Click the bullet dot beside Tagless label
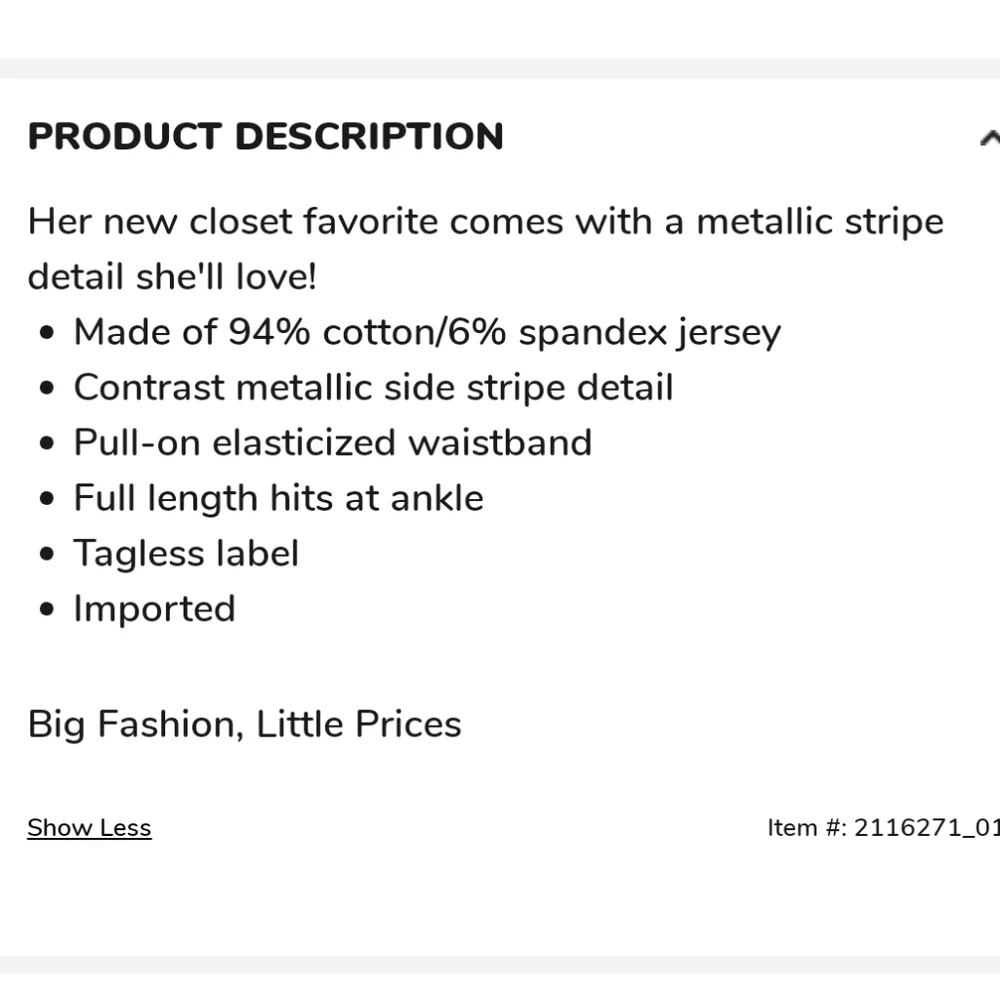The image size is (1000, 1000). click(x=47, y=554)
